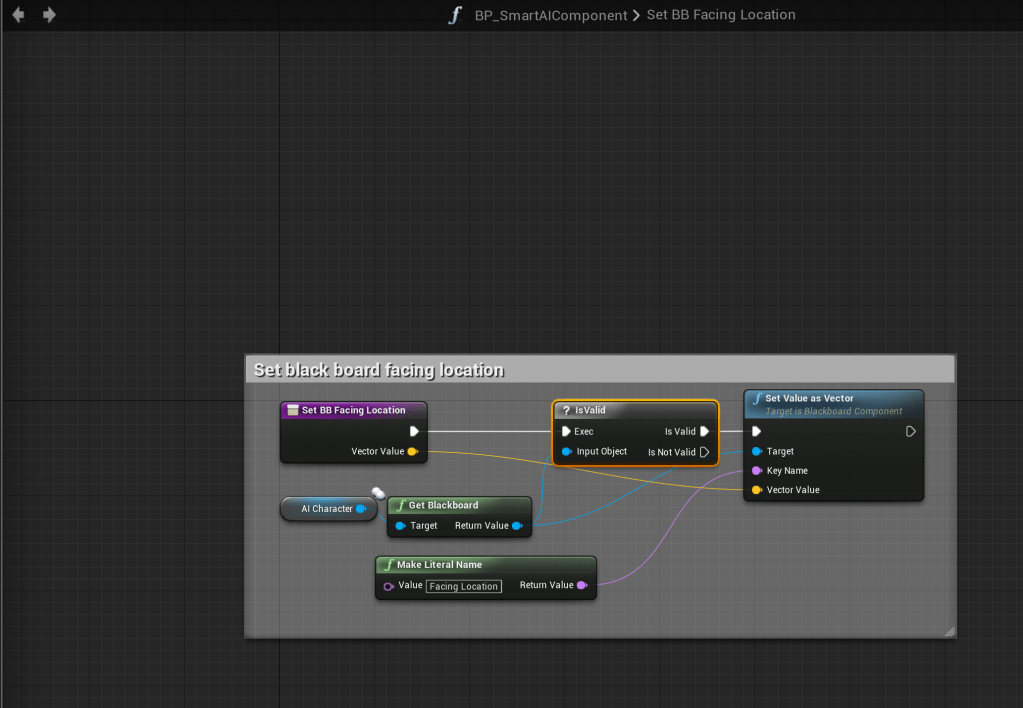Click the forward navigation arrow
This screenshot has width=1023, height=708.
point(49,15)
